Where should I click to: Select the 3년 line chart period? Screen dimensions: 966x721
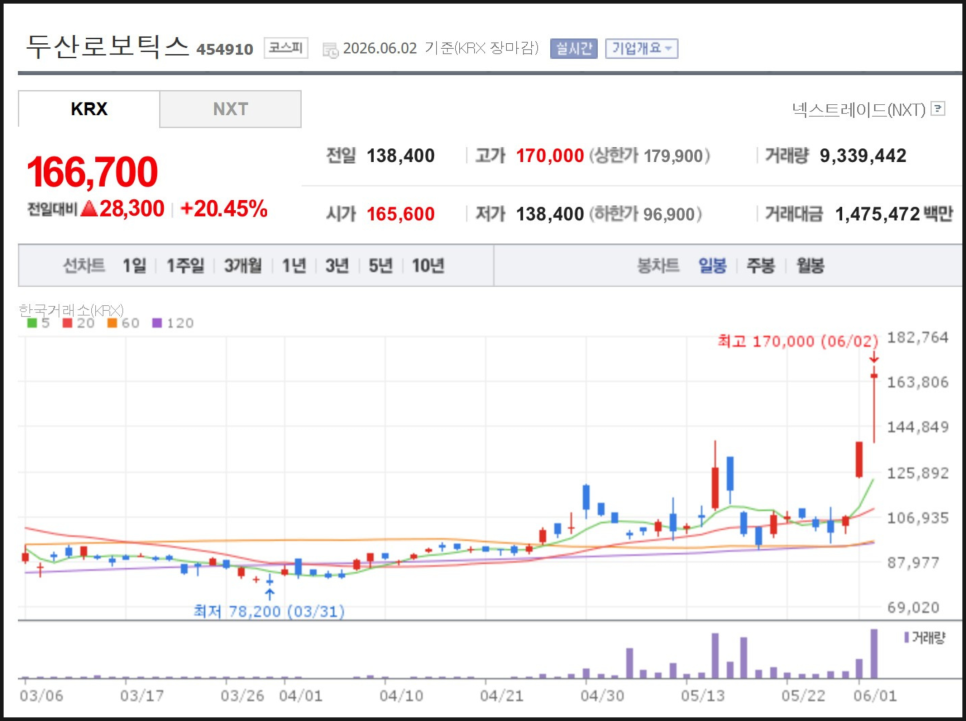pyautogui.click(x=337, y=266)
